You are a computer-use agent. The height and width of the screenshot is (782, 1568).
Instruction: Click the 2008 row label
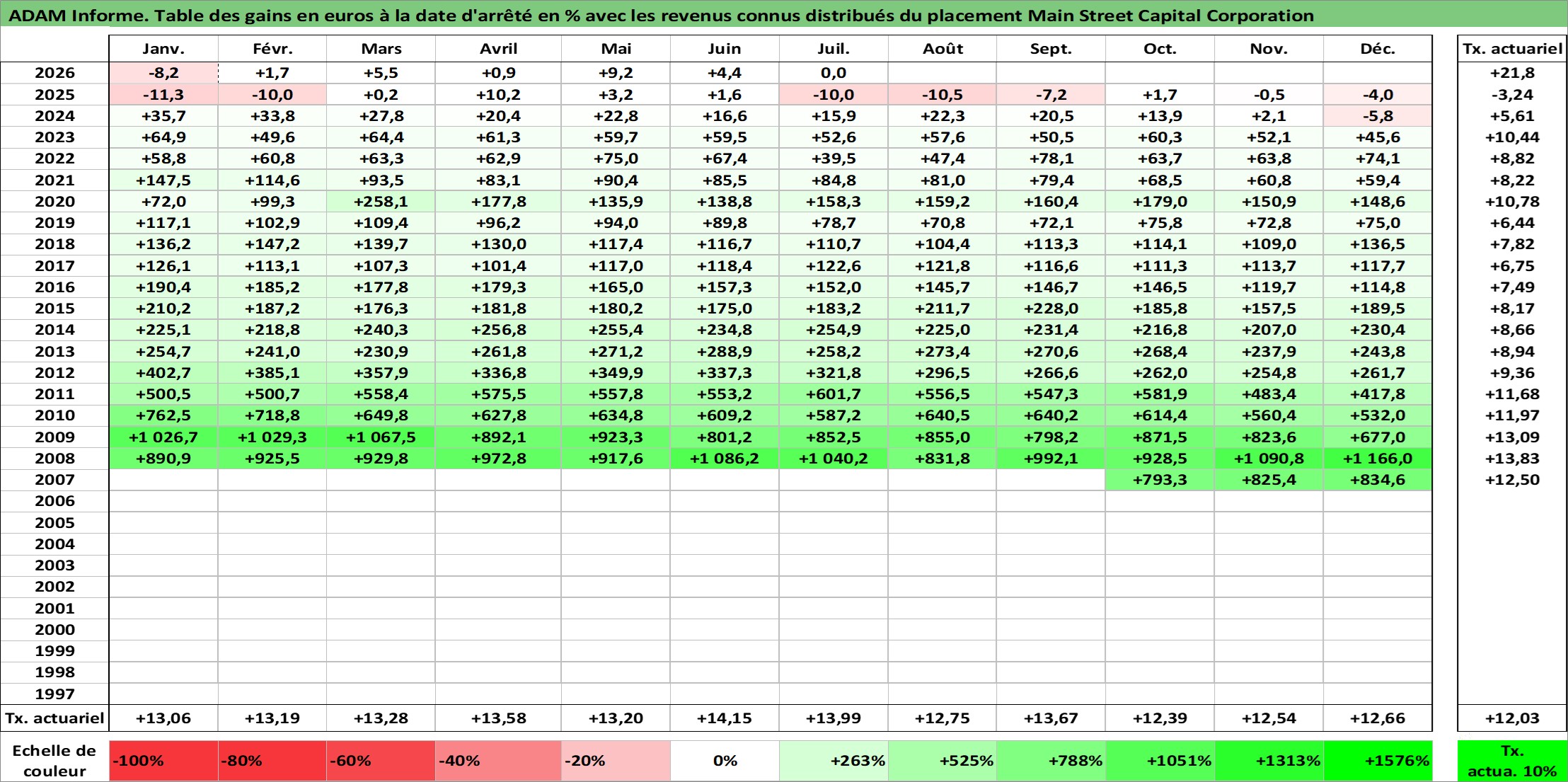(54, 458)
